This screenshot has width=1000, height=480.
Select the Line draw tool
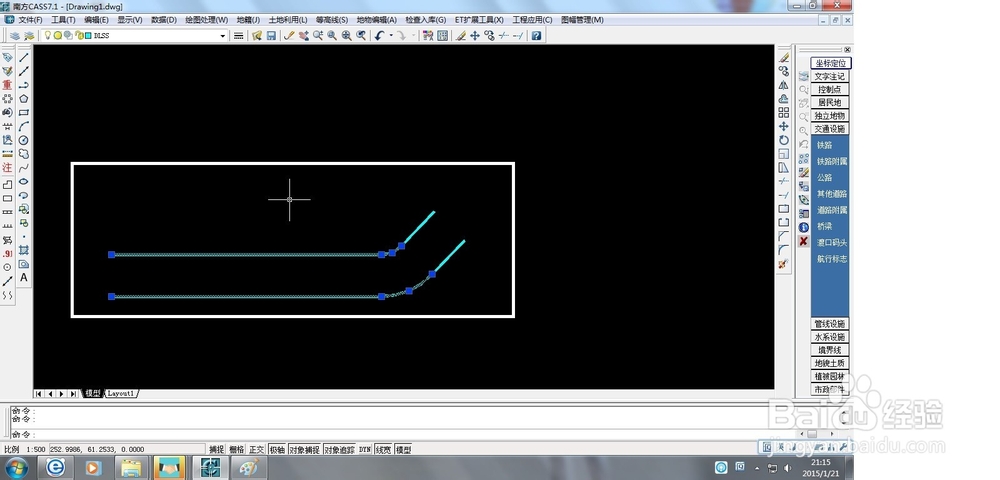(x=24, y=57)
